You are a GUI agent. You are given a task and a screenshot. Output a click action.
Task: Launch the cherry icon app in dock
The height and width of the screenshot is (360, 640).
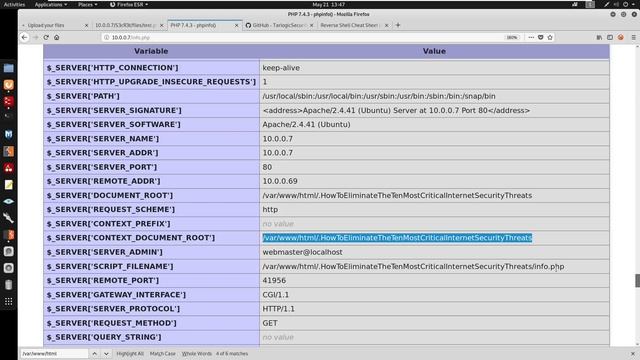click(9, 168)
